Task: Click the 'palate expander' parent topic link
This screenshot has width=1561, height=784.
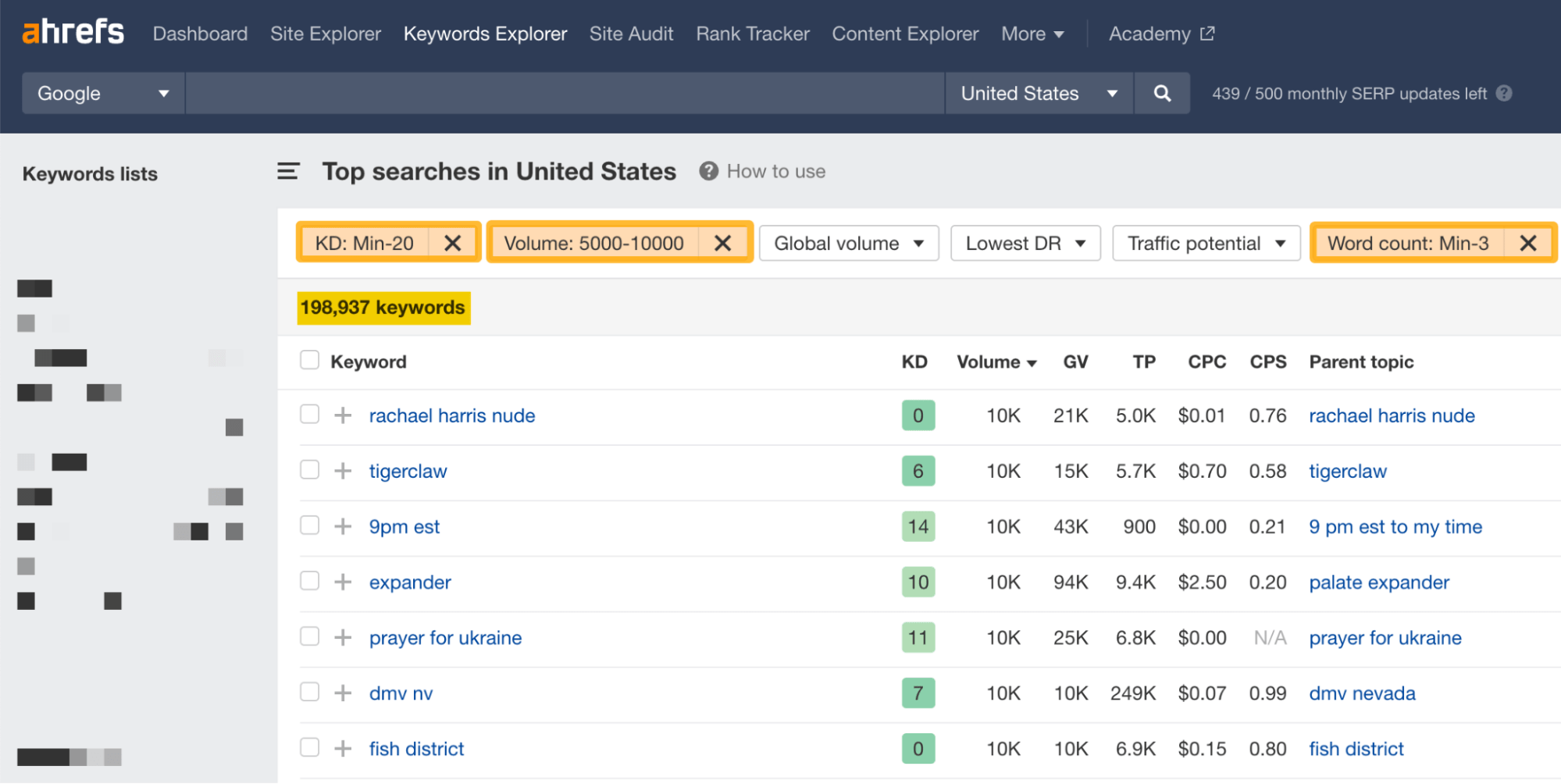Action: pos(1377,582)
